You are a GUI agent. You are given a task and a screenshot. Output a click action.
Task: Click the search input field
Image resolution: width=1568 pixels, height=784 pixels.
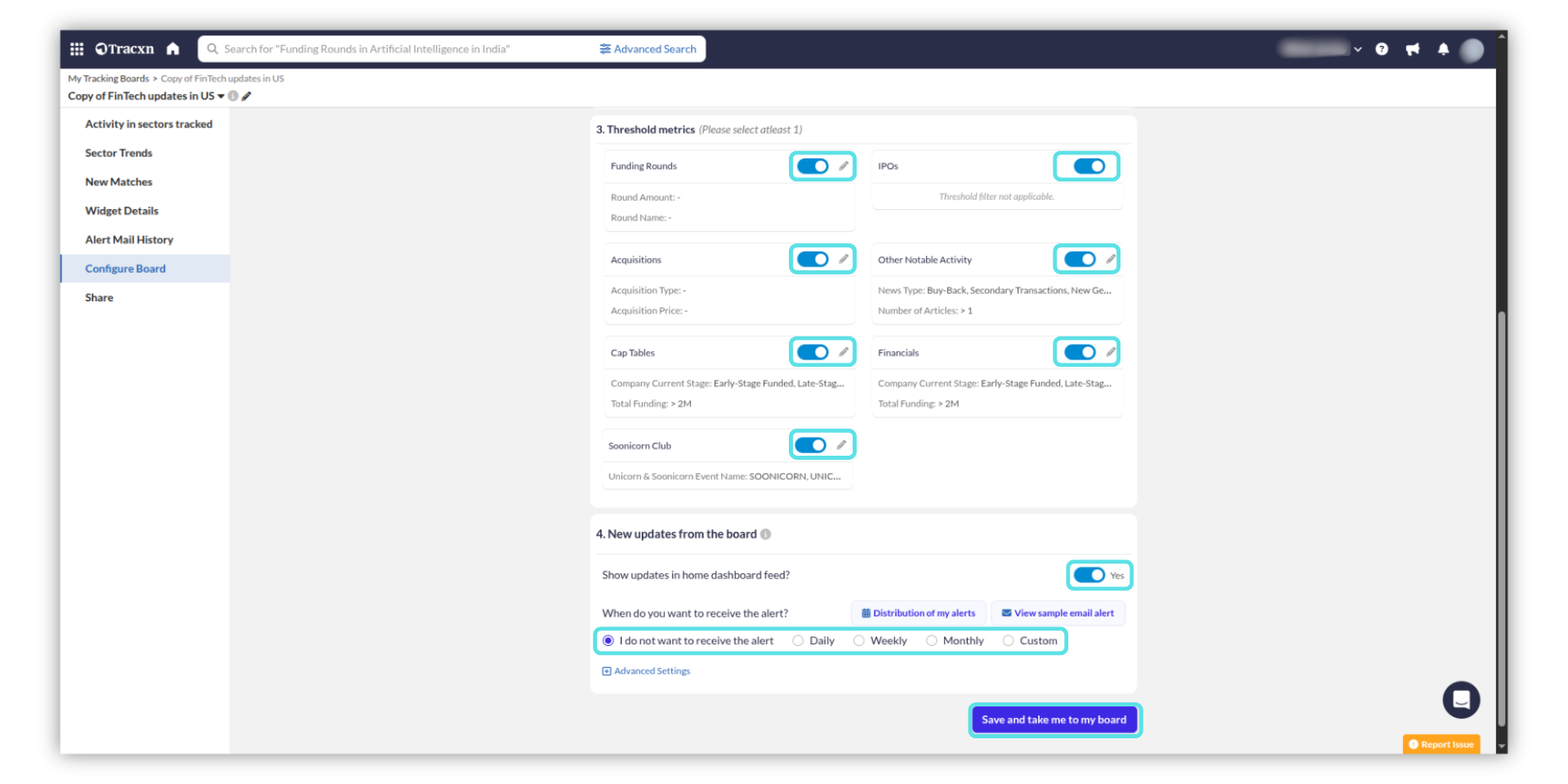(400, 49)
